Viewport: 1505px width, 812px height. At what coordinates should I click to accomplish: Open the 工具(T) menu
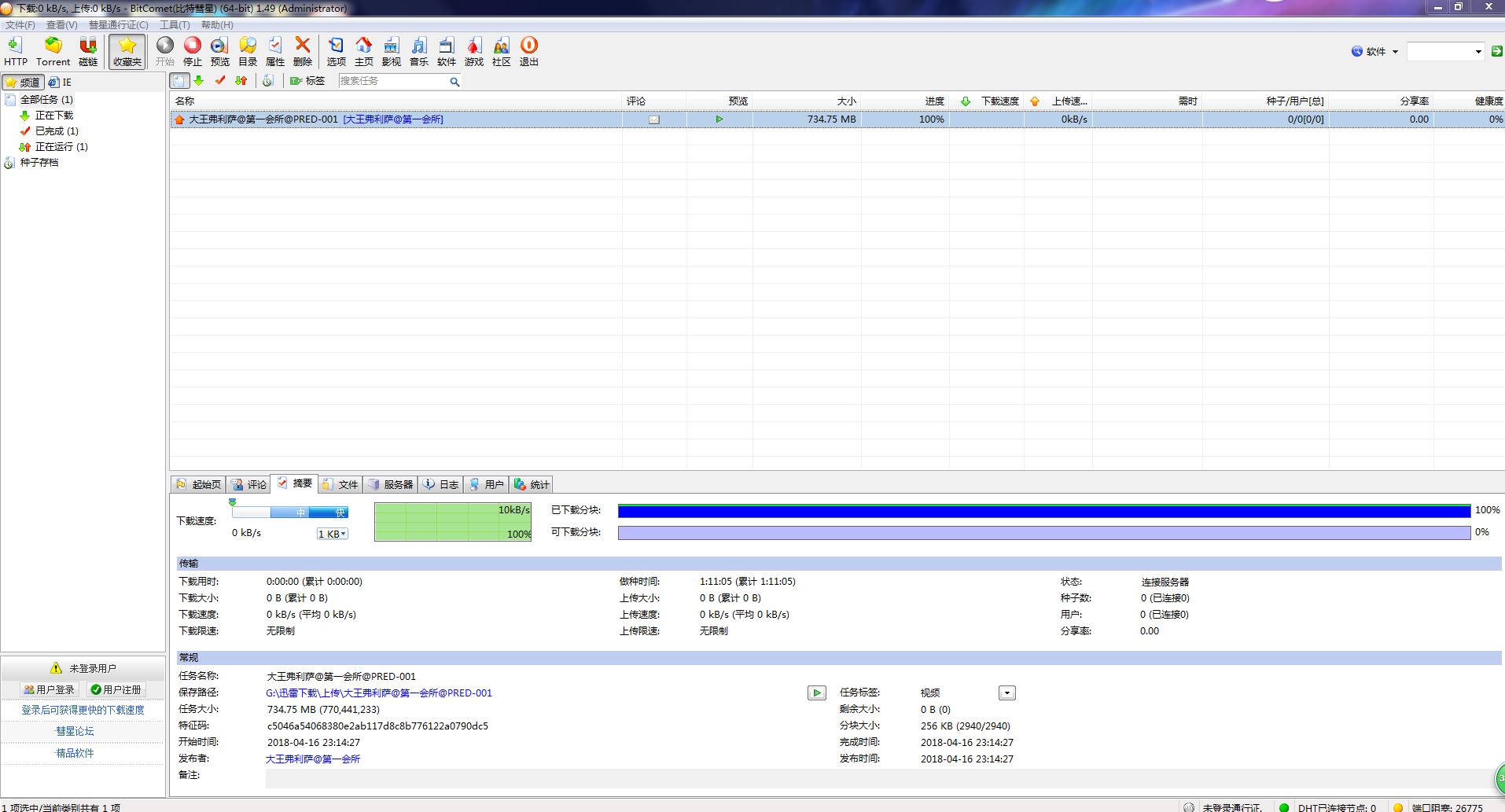175,25
